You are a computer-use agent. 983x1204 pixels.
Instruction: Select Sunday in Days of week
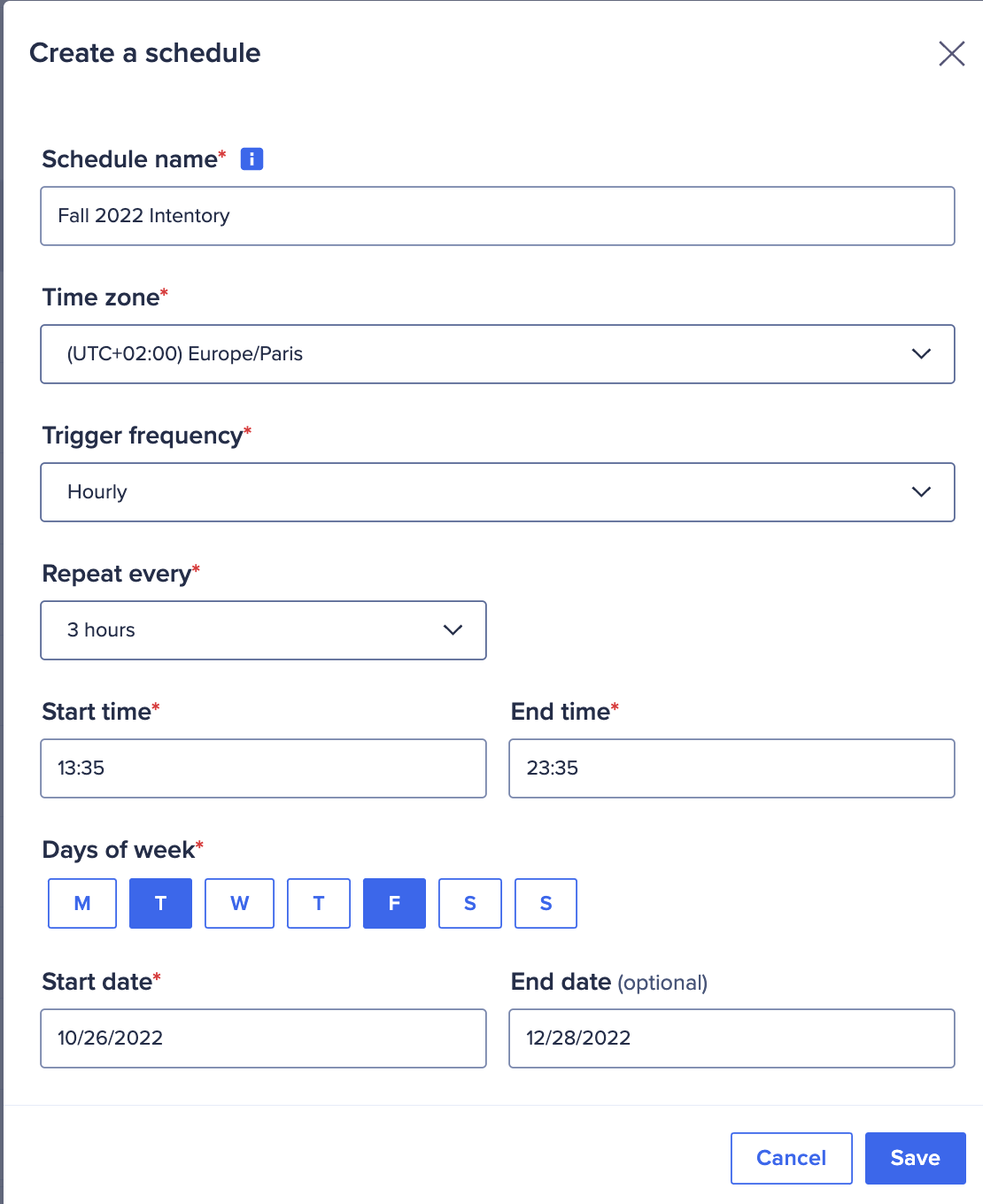point(546,903)
